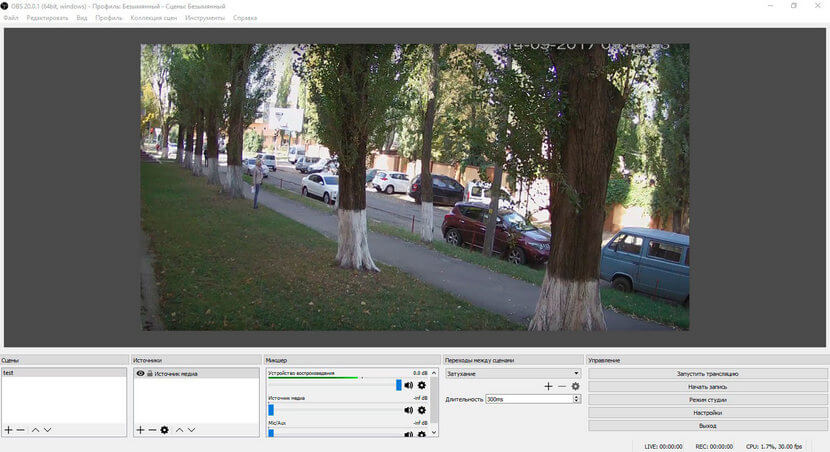The image size is (830, 452).
Task: Click the Устройство воспроизведения channel label
Action: coord(301,373)
